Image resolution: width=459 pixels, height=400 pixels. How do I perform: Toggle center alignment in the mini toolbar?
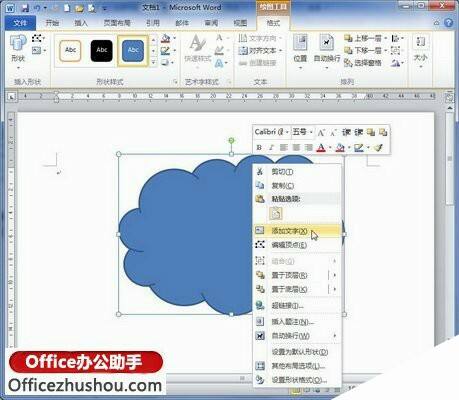(x=296, y=147)
